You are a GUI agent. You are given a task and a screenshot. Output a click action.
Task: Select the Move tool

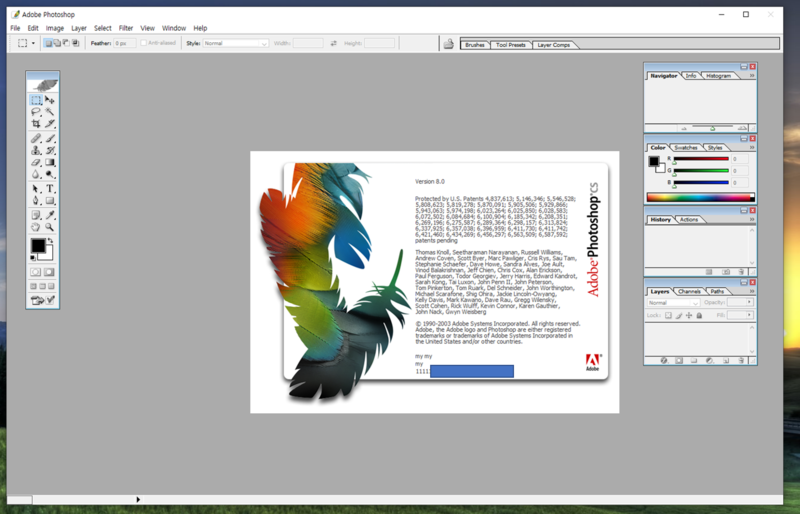point(50,100)
